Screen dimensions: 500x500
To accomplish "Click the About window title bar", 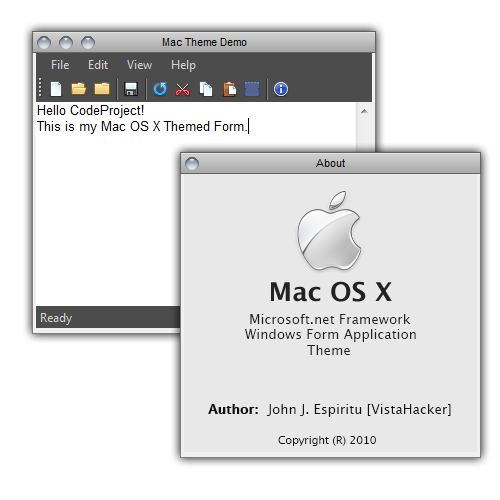I will point(330,163).
